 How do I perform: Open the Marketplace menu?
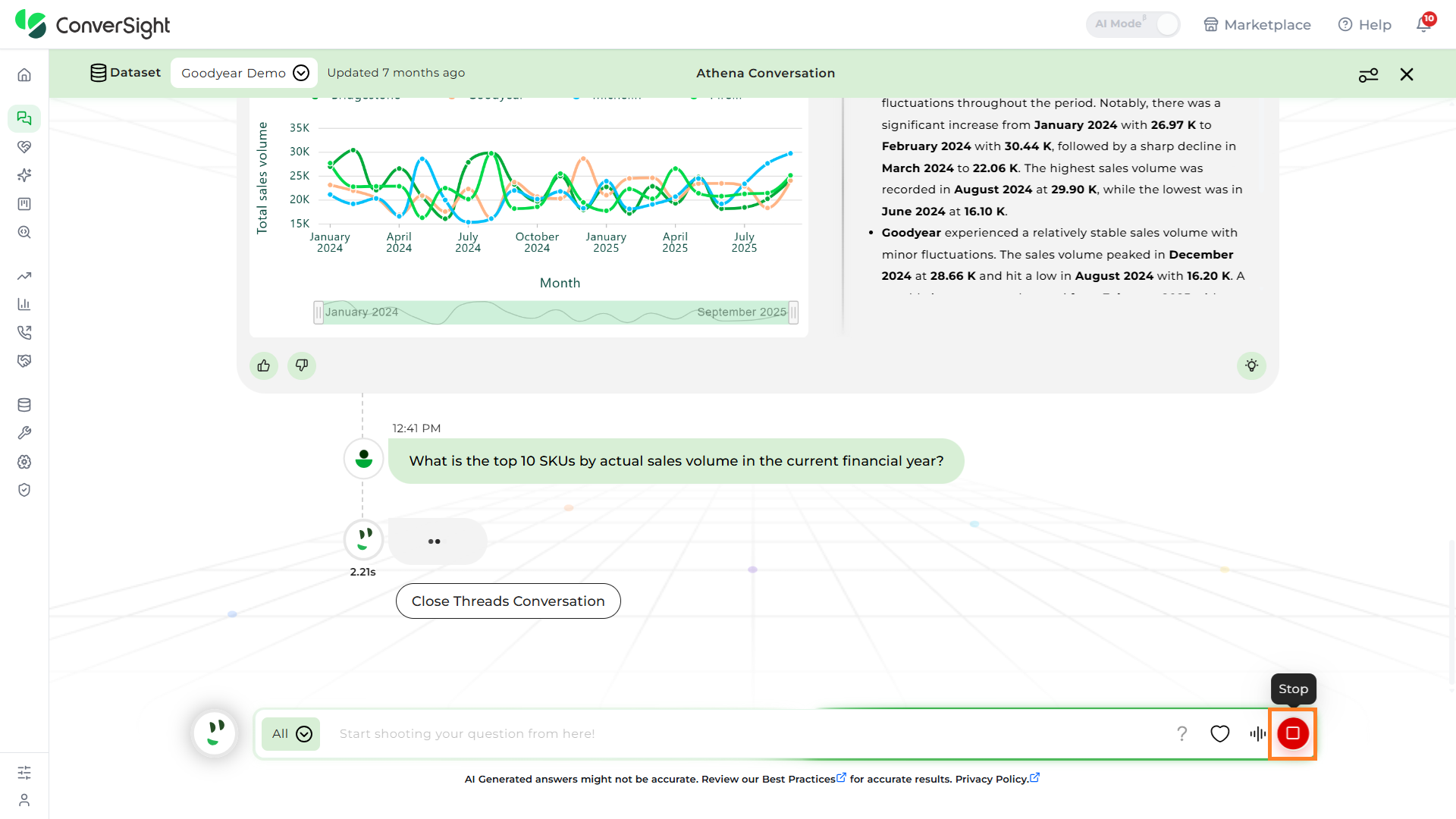pos(1257,24)
